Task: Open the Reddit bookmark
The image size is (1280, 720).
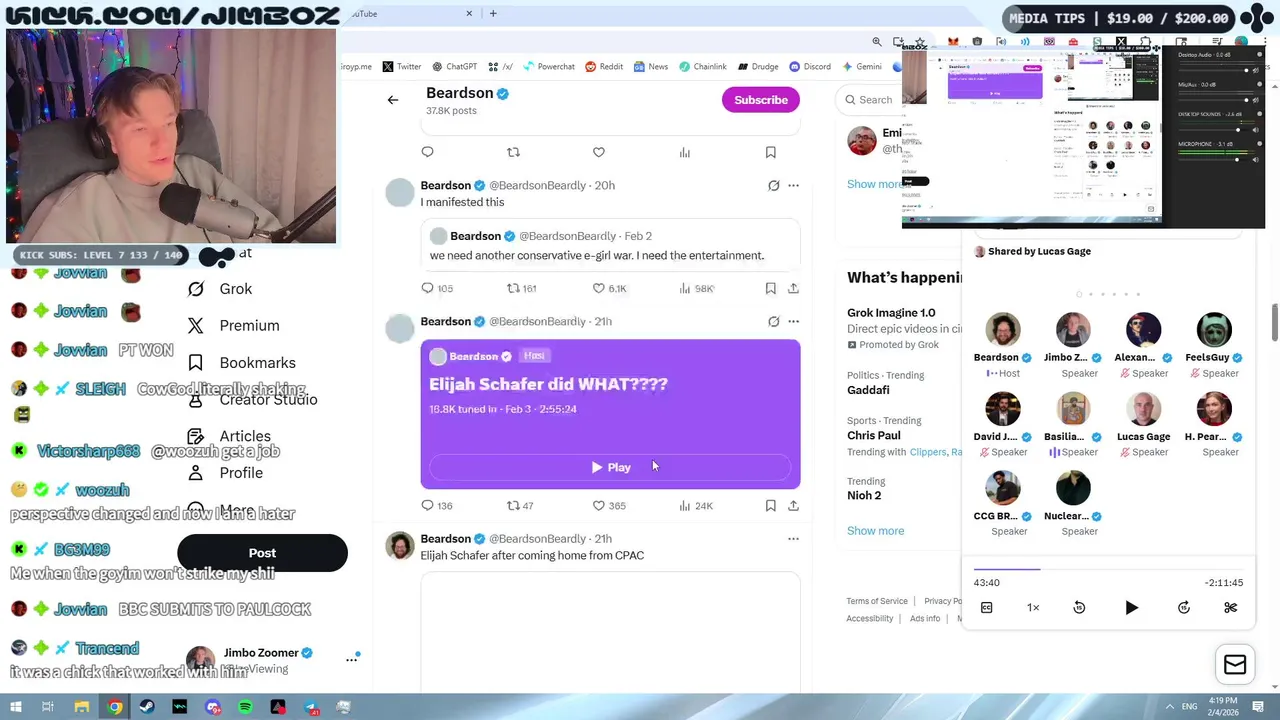Action: click(x=604, y=67)
